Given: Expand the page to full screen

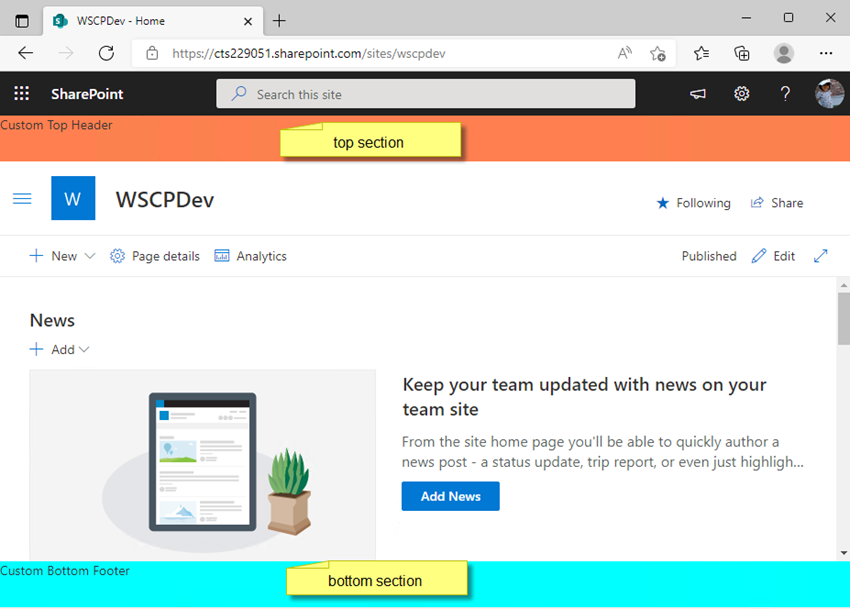Looking at the screenshot, I should tap(821, 256).
